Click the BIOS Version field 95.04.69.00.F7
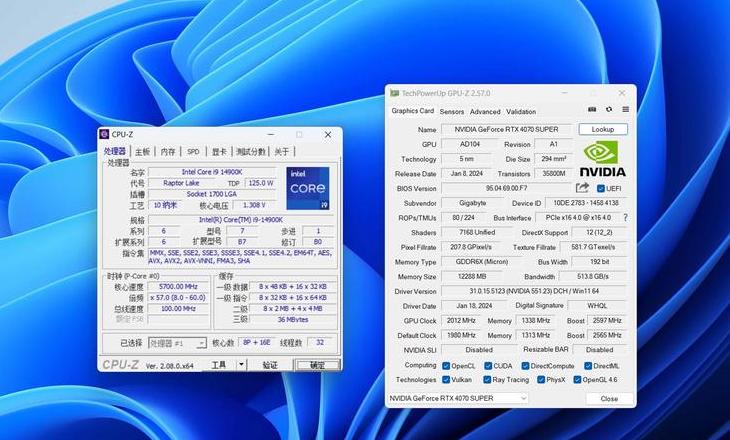 tap(506, 188)
